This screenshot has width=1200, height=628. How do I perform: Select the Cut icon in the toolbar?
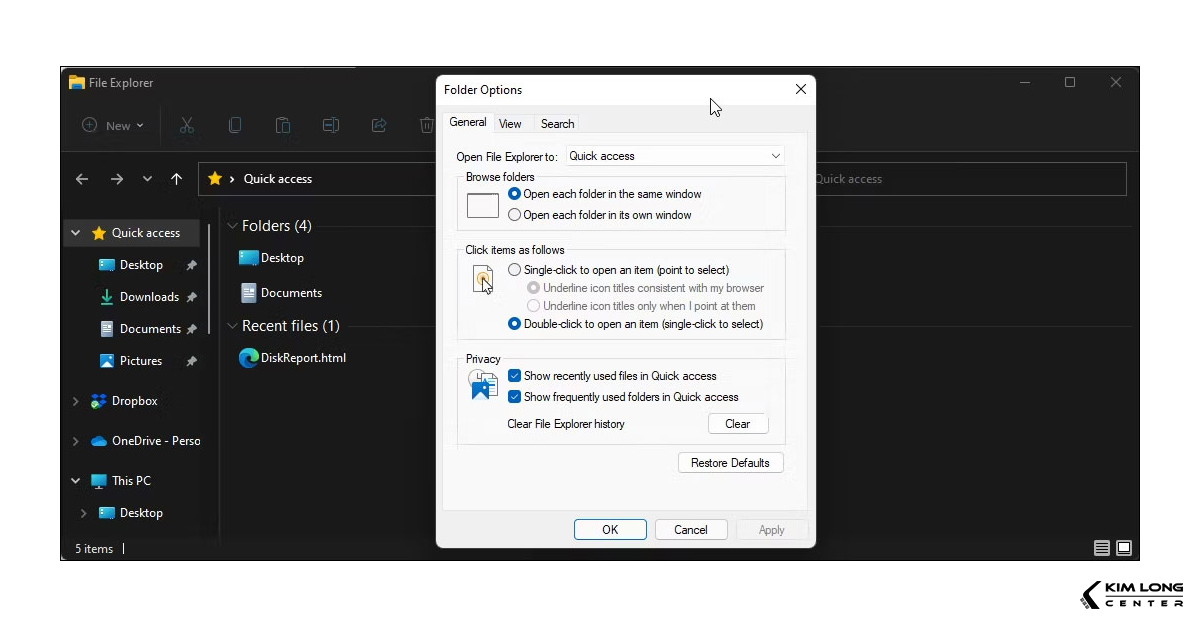pos(187,125)
